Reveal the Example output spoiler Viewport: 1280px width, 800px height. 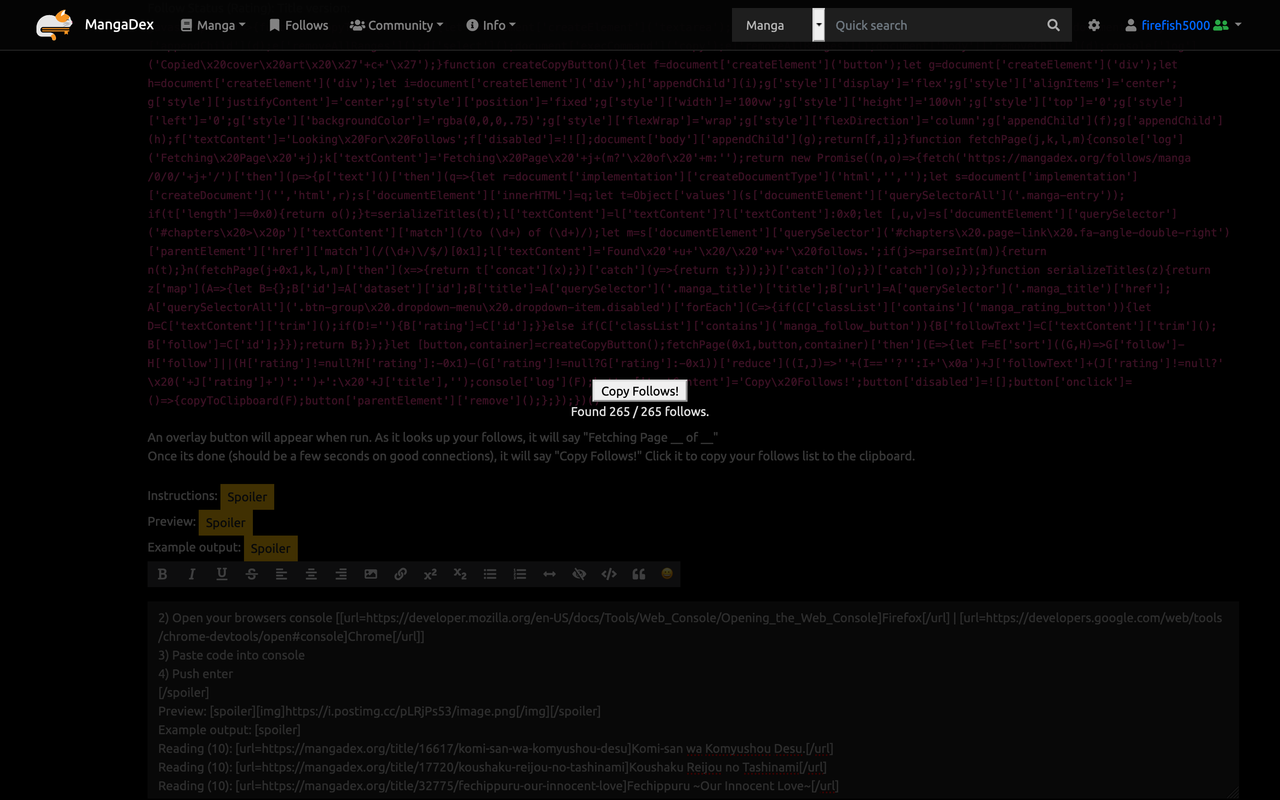(x=270, y=548)
